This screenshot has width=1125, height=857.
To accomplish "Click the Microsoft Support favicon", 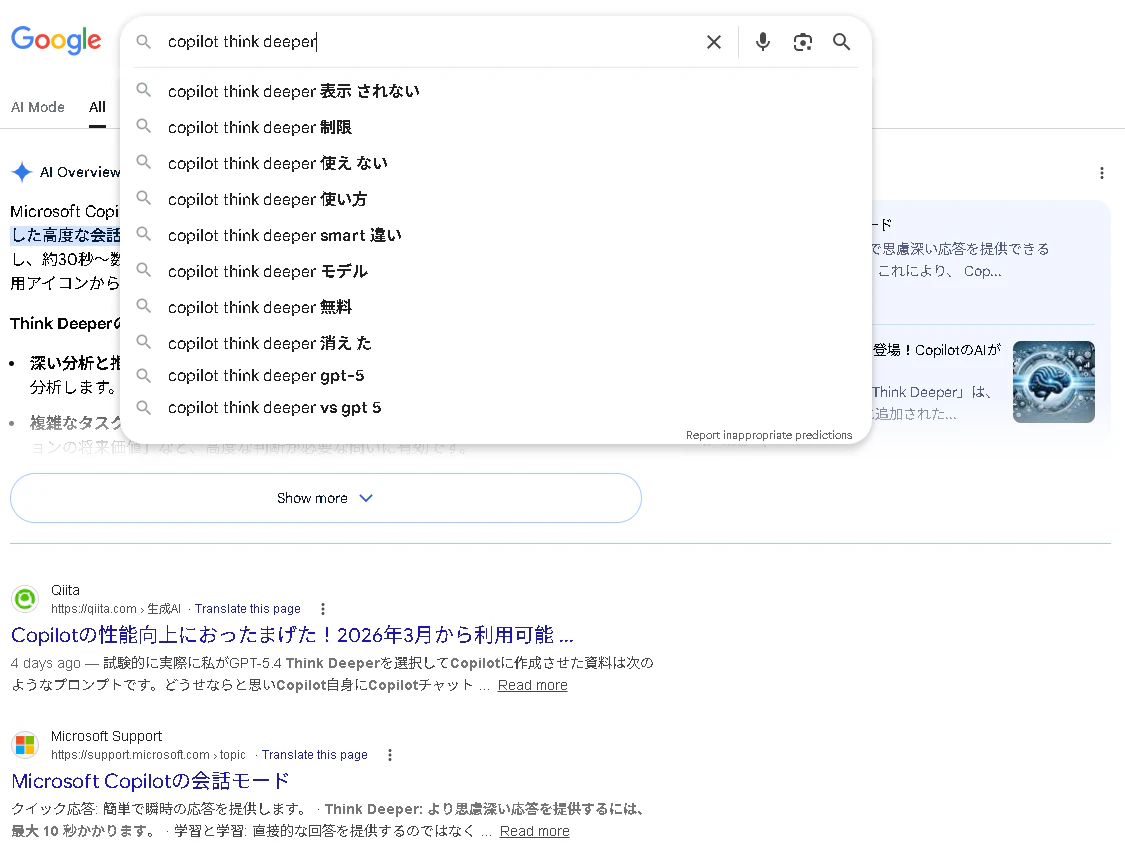I will (24, 744).
